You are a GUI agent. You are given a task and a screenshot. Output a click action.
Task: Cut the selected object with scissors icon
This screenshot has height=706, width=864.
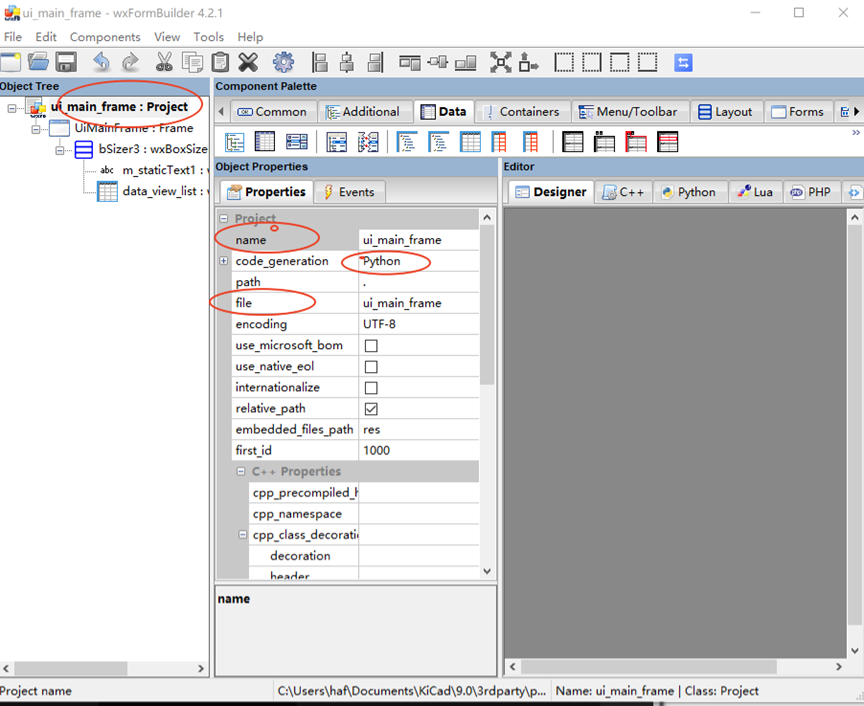click(x=164, y=62)
